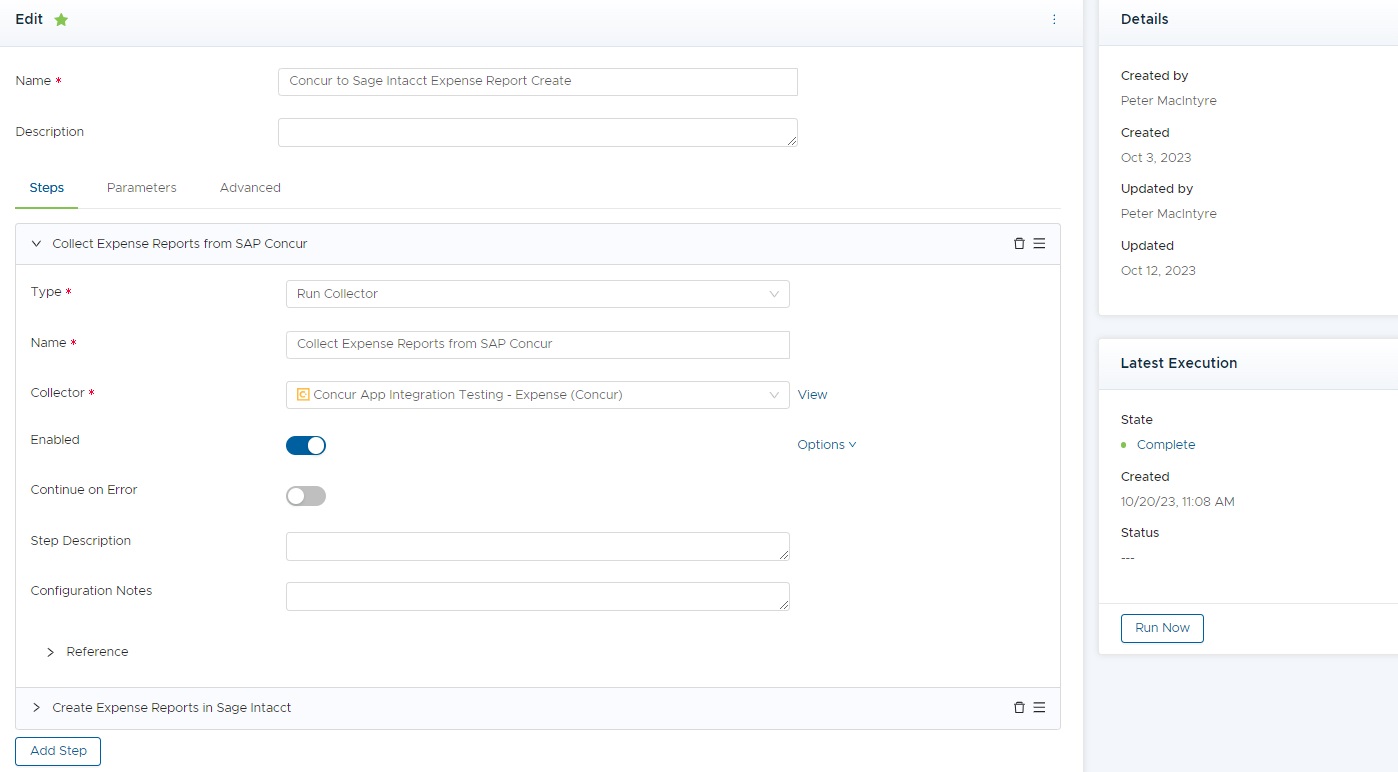Click the Add Step button
Image resolution: width=1398 pixels, height=772 pixels.
coord(57,751)
